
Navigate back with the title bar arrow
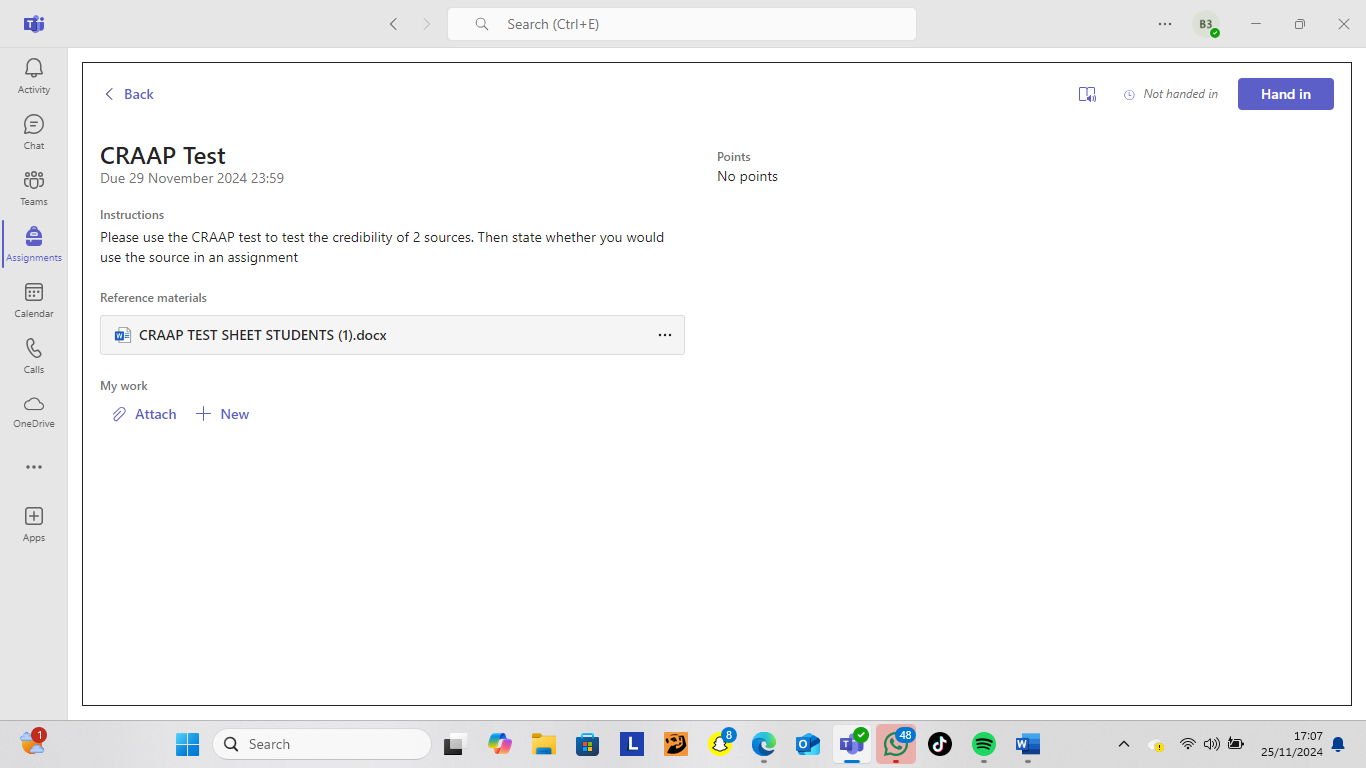(x=393, y=24)
